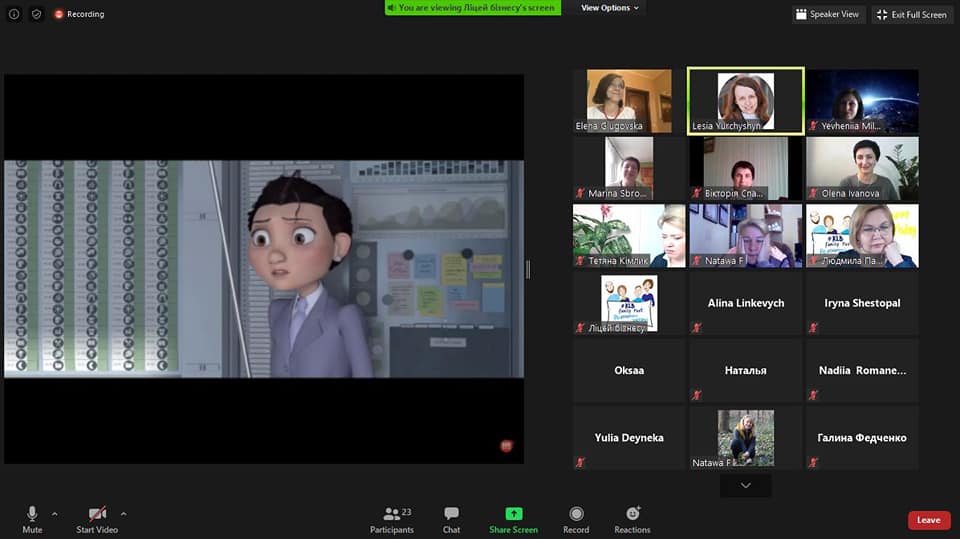The image size is (960, 539).
Task: Click the green Share Screen icon
Action: [514, 513]
